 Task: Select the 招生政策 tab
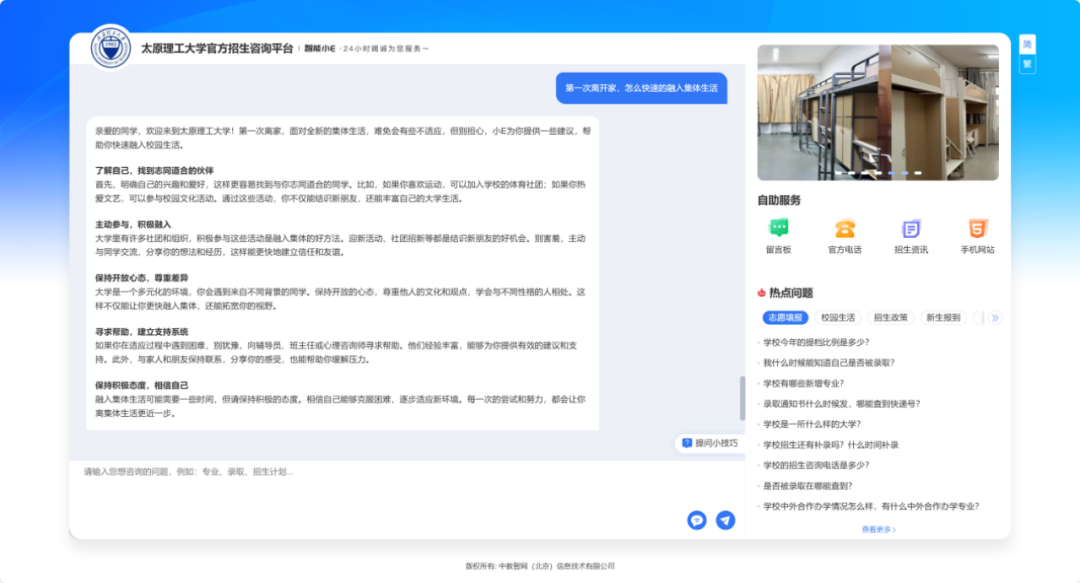point(890,318)
